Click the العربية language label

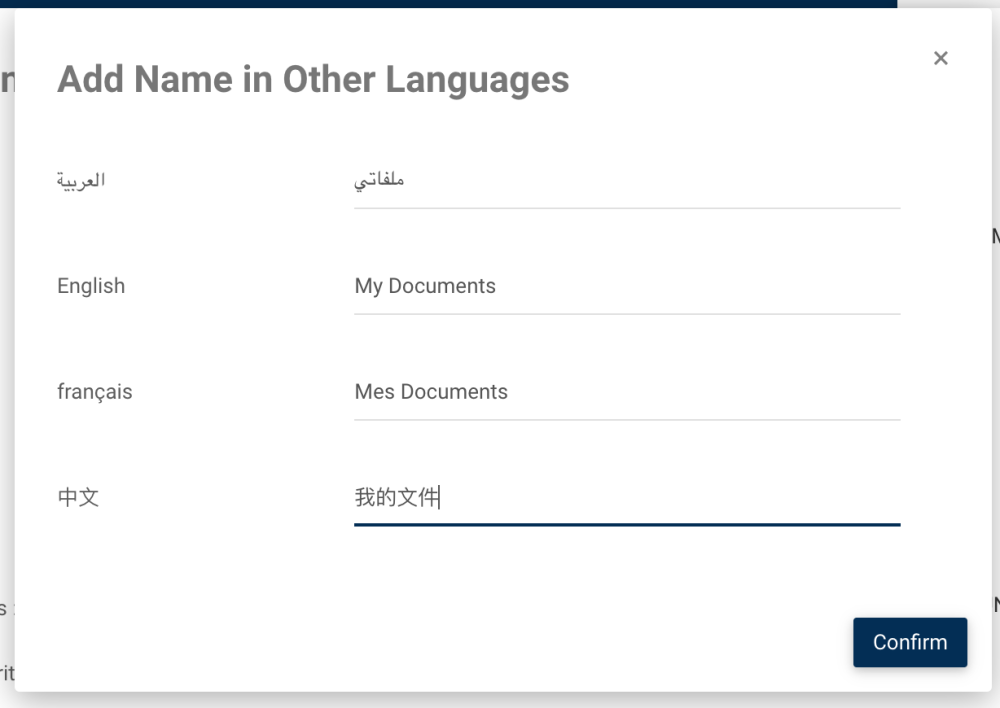[81, 181]
